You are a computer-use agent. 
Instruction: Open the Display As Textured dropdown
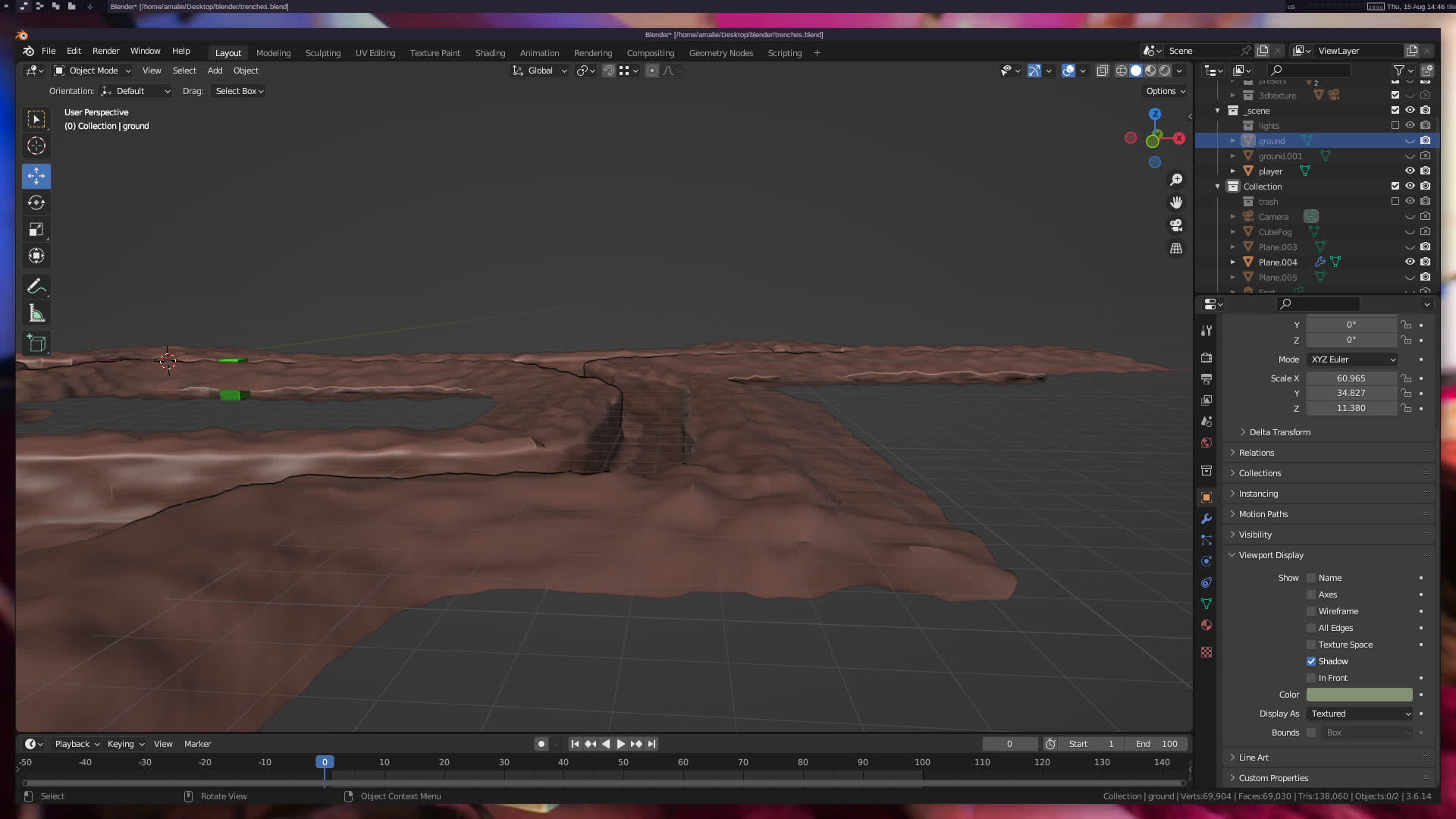coord(1360,714)
